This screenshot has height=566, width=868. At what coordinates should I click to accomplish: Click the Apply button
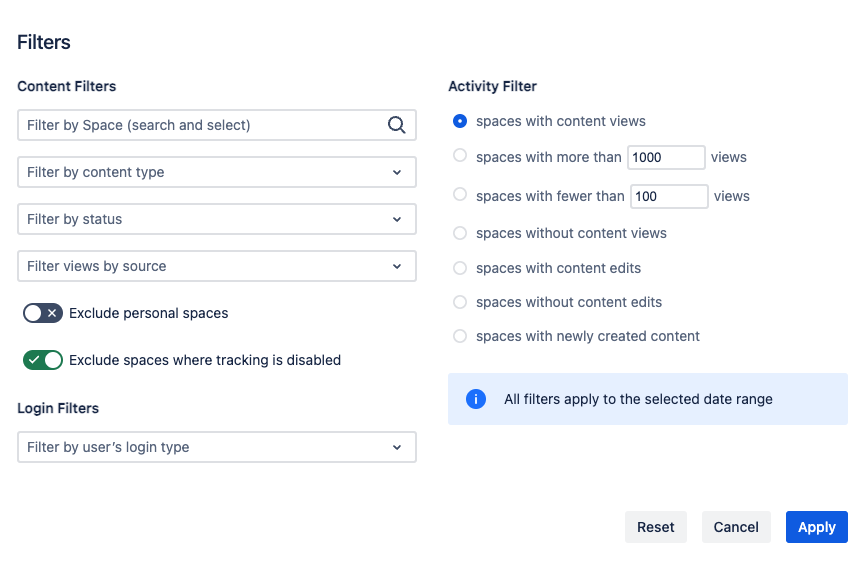tap(816, 527)
